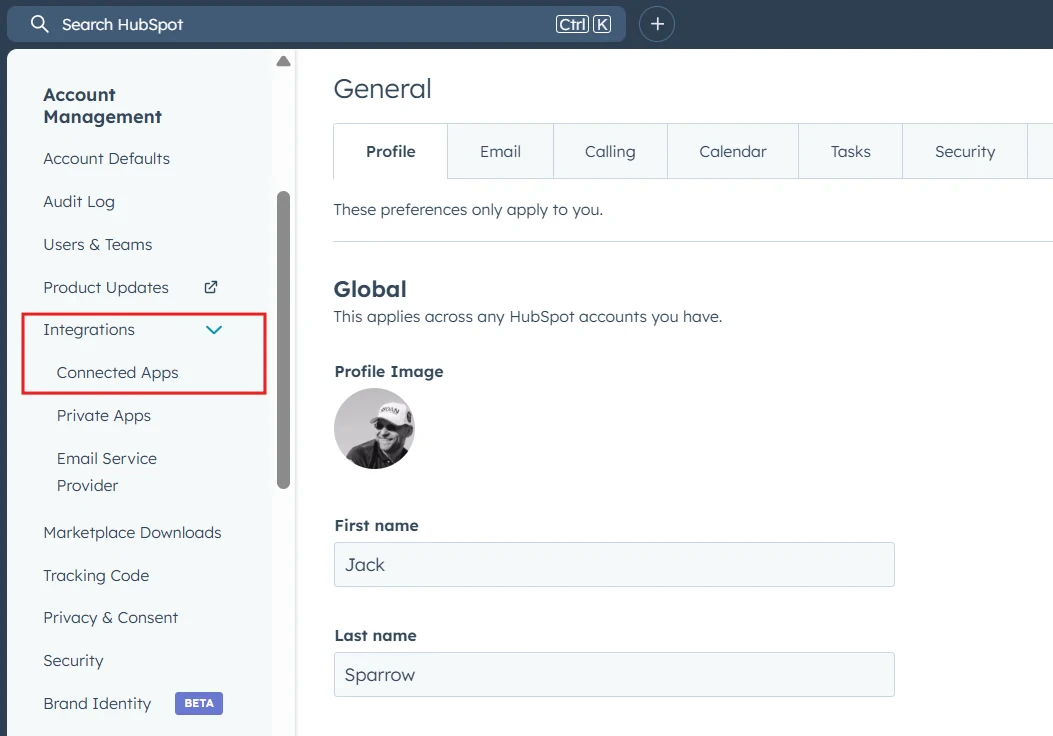Click the Account Management heading
1053x736 pixels.
[x=103, y=105]
